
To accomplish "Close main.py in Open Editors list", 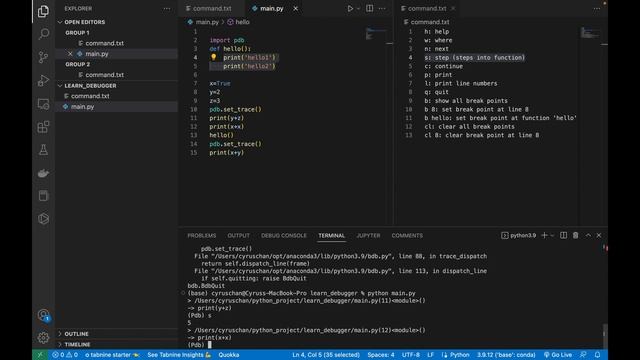I will [70, 53].
